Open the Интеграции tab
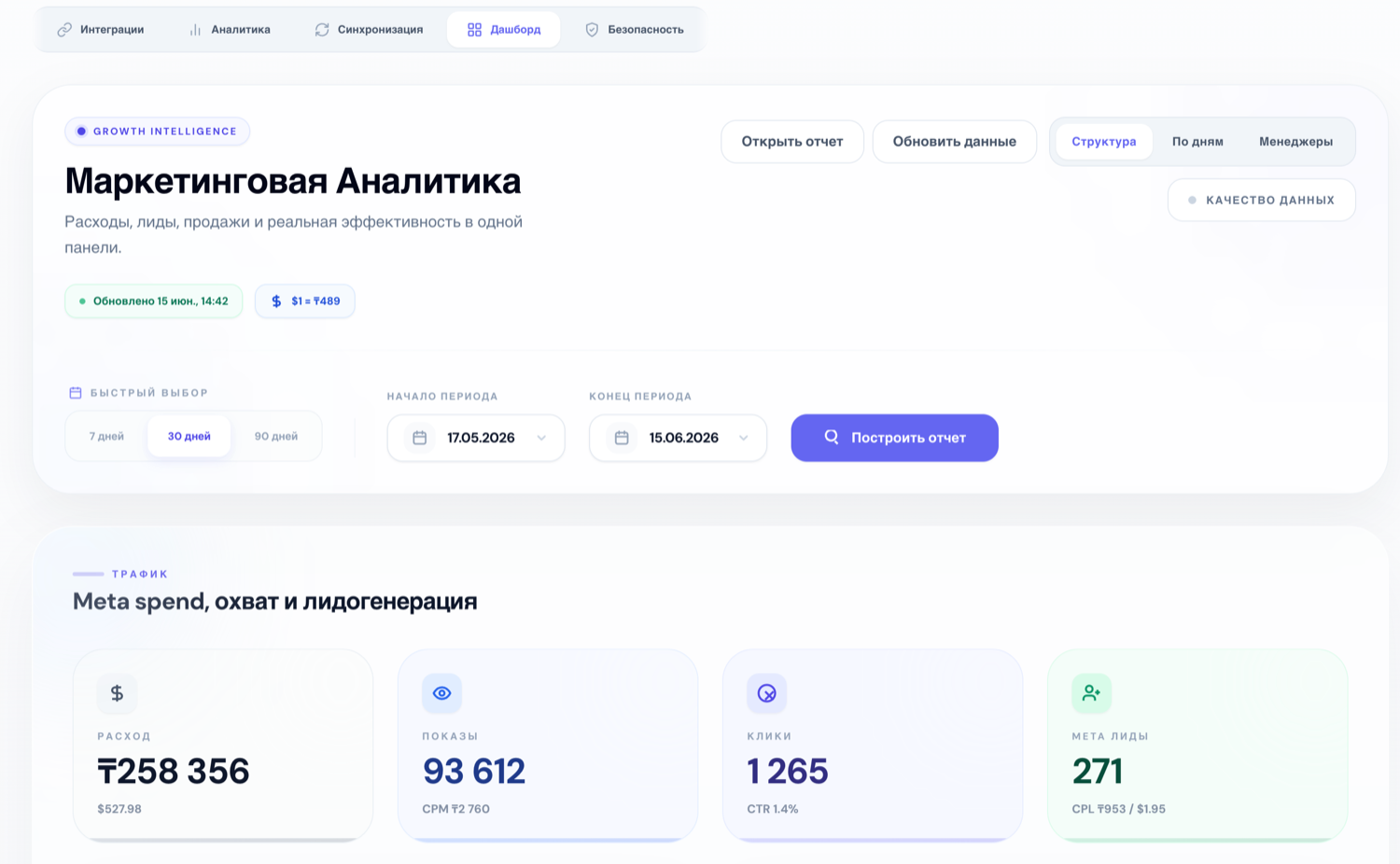 pyautogui.click(x=100, y=30)
